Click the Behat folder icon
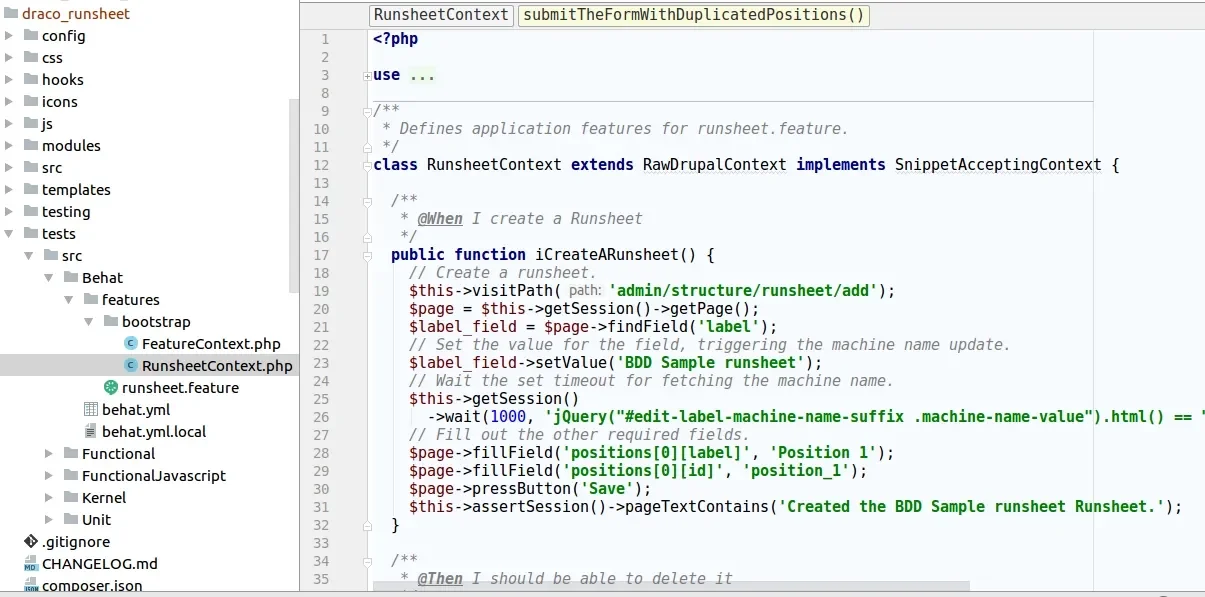The image size is (1205, 597). 70,277
